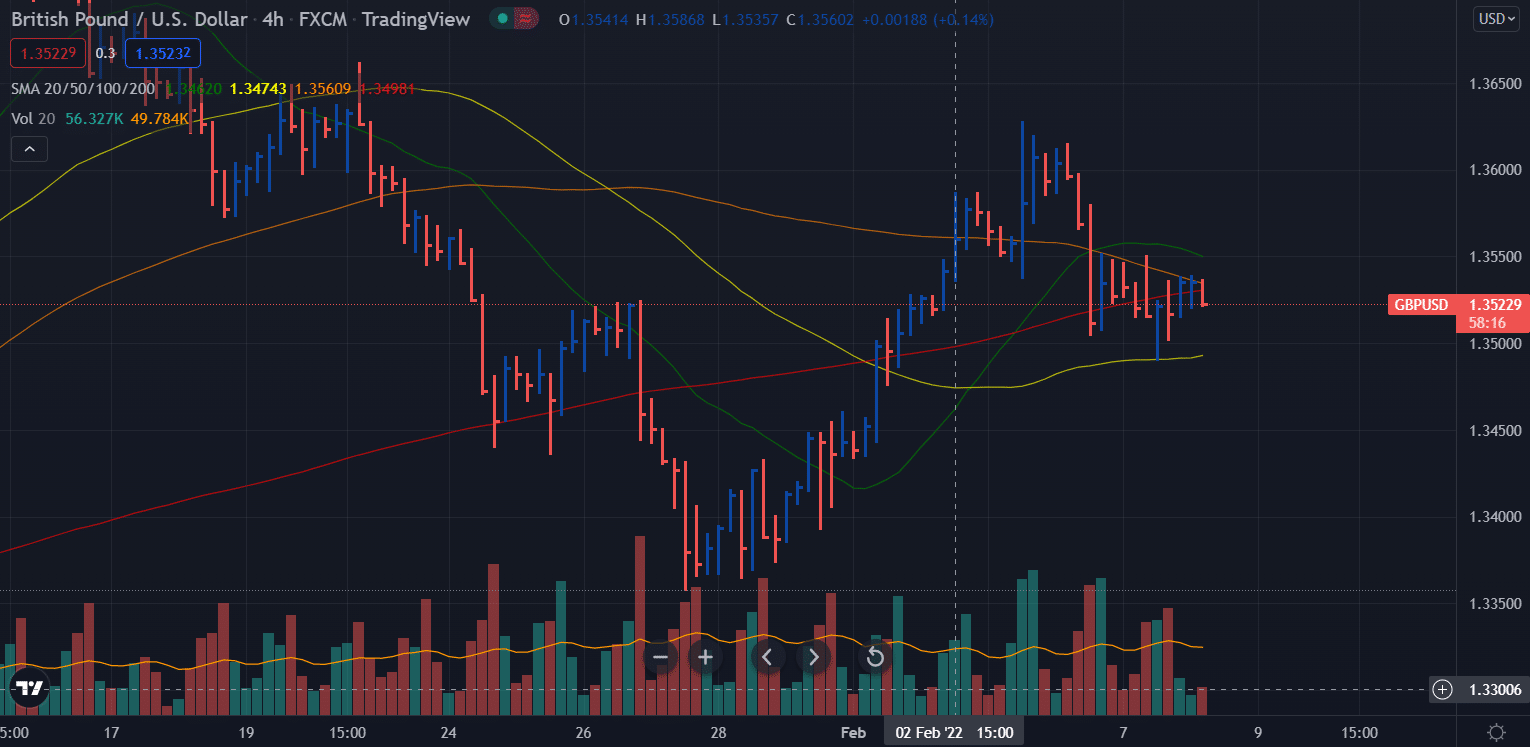This screenshot has height=747, width=1530.
Task: Click the FXCM exchange label
Action: pyautogui.click(x=321, y=19)
